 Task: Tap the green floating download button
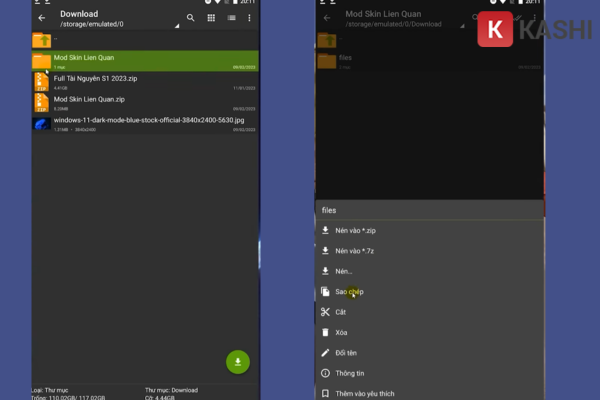pyautogui.click(x=238, y=362)
